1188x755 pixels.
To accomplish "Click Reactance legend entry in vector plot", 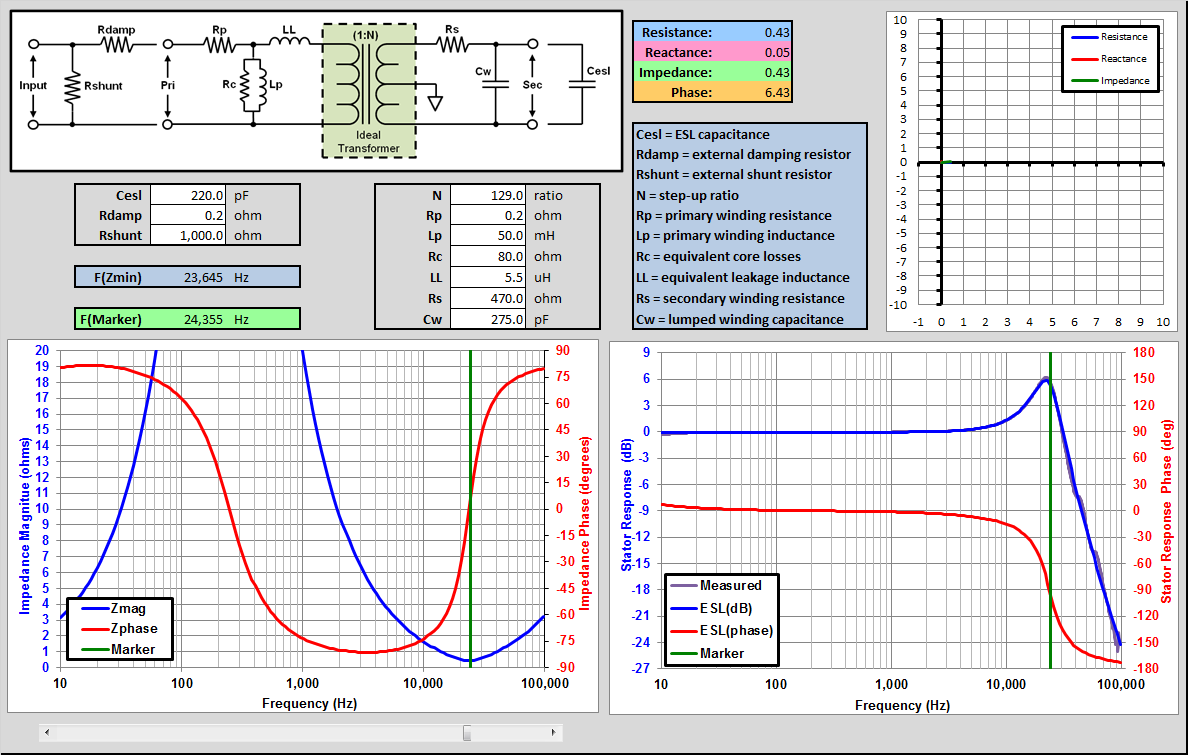I will 1109,58.
